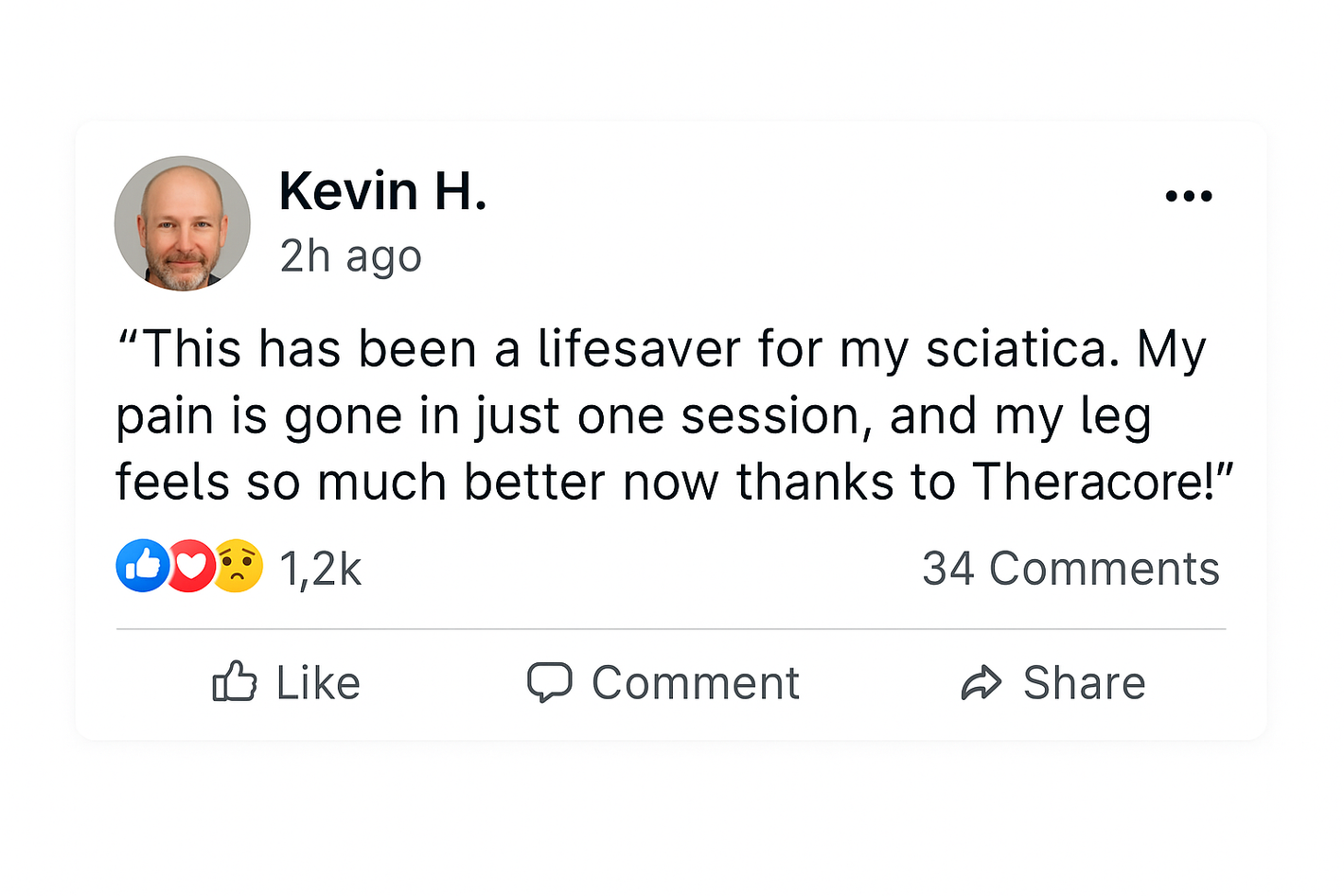Click the yellow worried-face reaction emoji
Image resolution: width=1344 pixels, height=896 pixels.
point(239,566)
